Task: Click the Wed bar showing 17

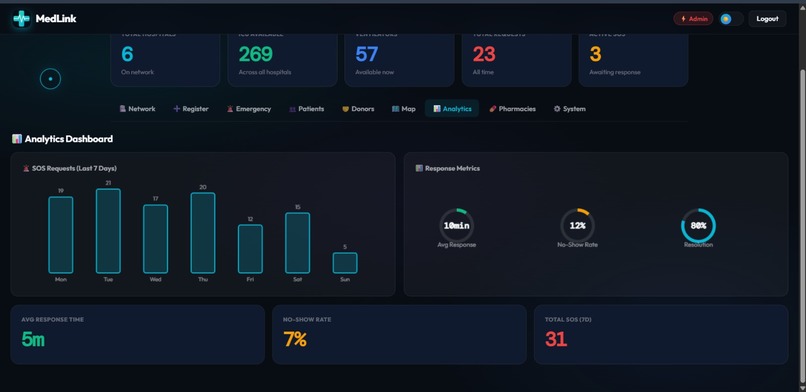Action: 155,239
